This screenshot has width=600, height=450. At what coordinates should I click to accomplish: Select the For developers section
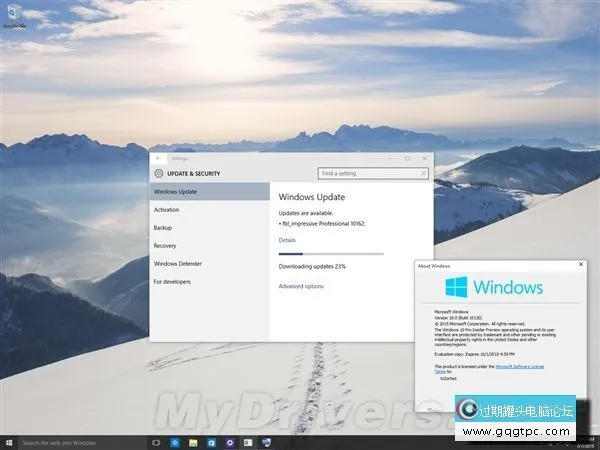[172, 281]
